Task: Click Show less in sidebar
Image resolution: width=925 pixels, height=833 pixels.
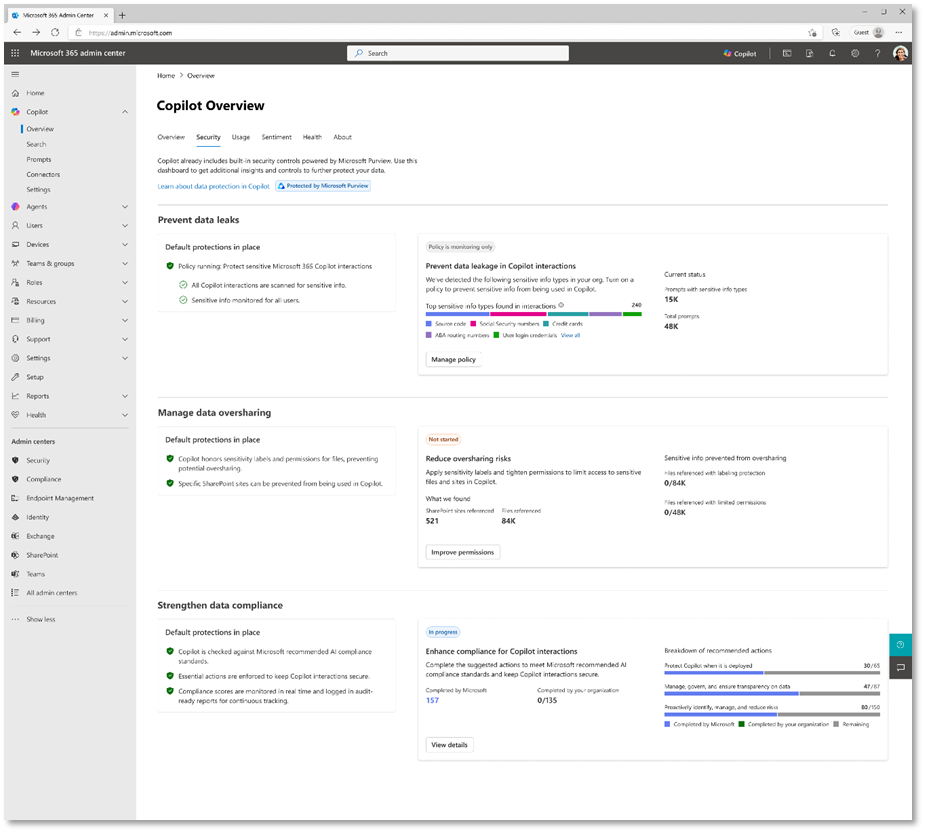Action: point(41,620)
